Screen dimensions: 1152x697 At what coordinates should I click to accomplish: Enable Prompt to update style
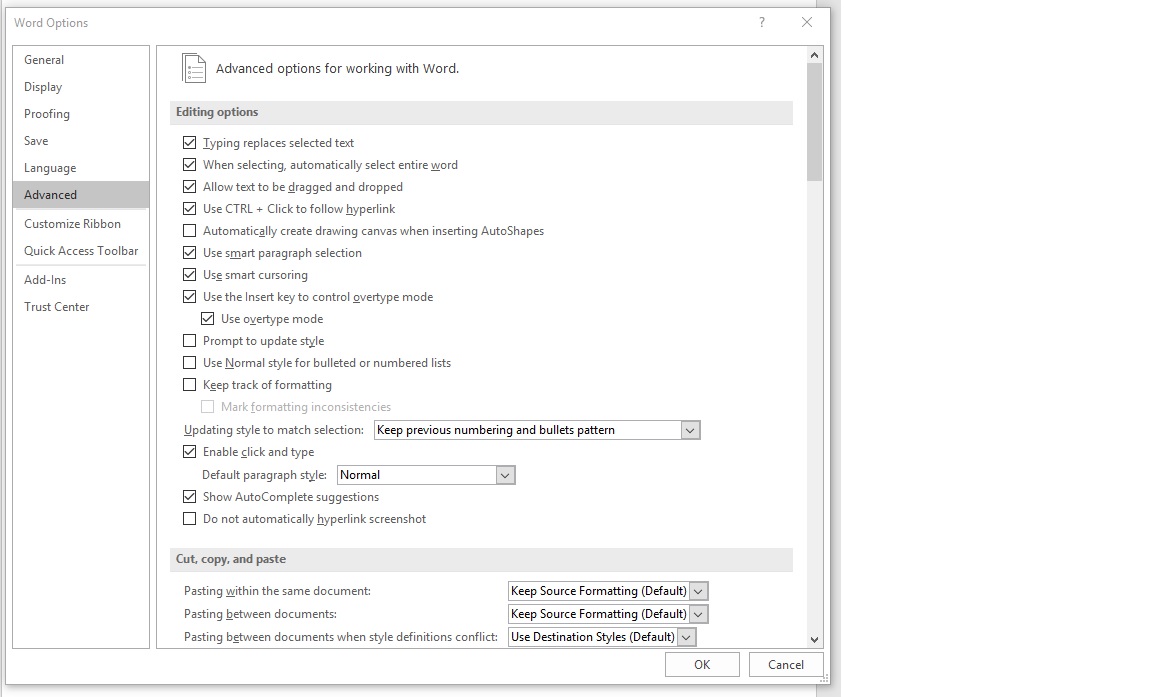point(190,341)
